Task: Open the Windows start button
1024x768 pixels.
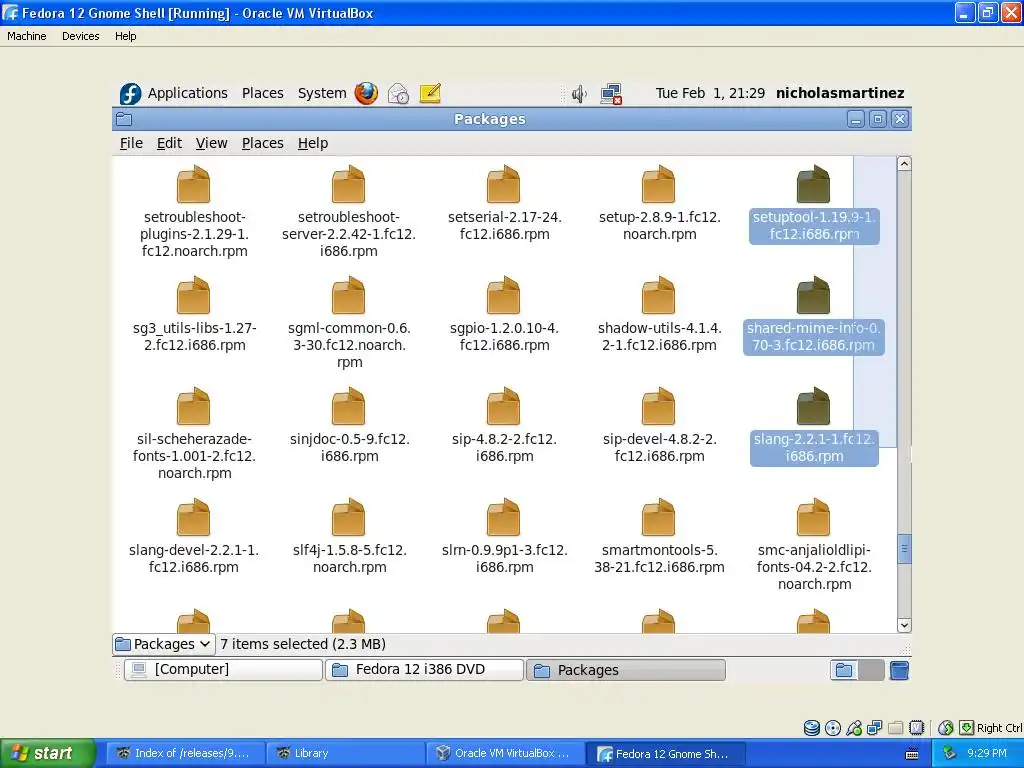Action: click(47, 753)
